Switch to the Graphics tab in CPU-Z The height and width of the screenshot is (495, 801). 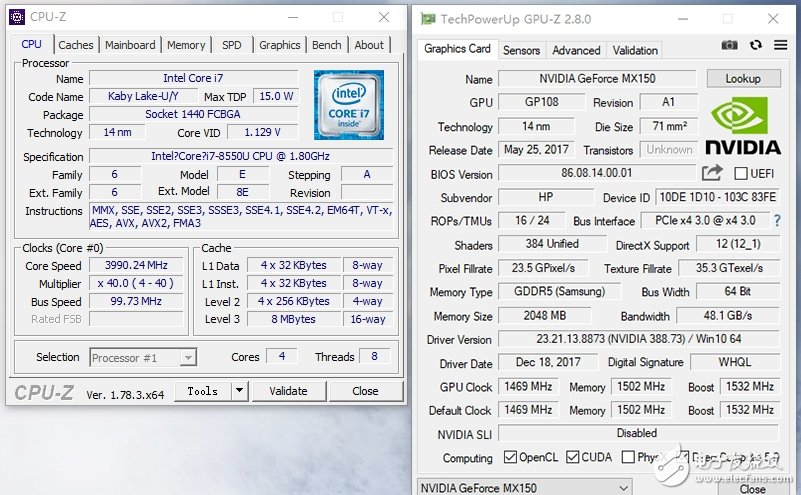279,45
